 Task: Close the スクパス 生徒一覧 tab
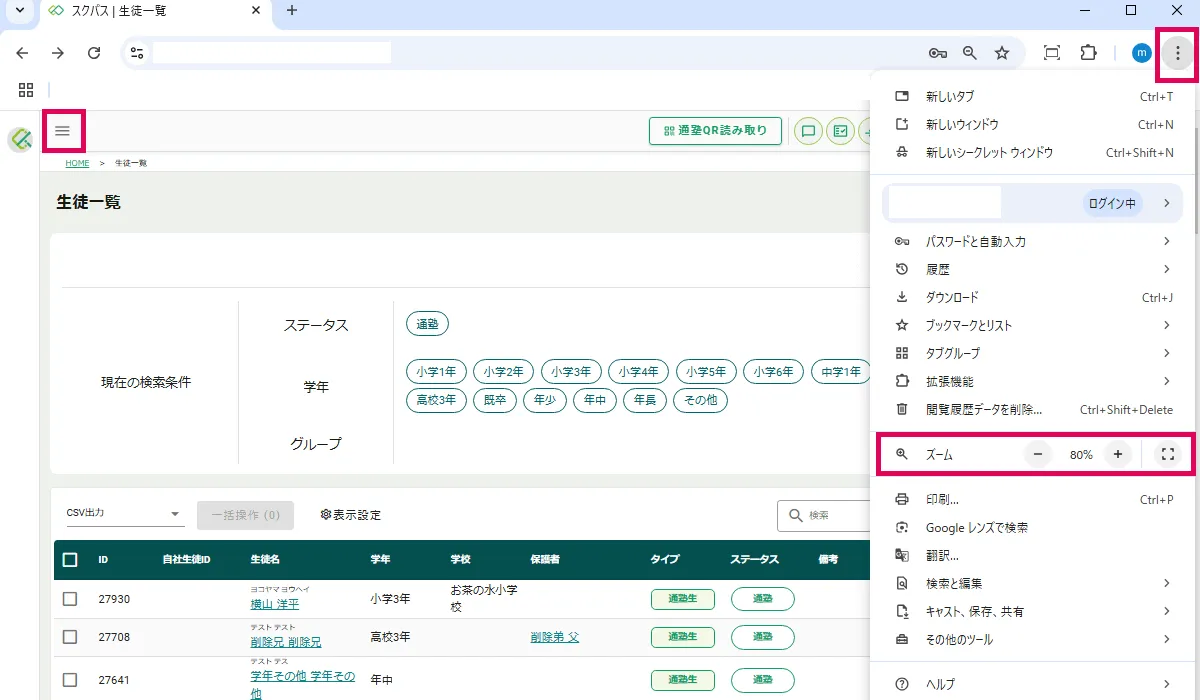(x=256, y=10)
